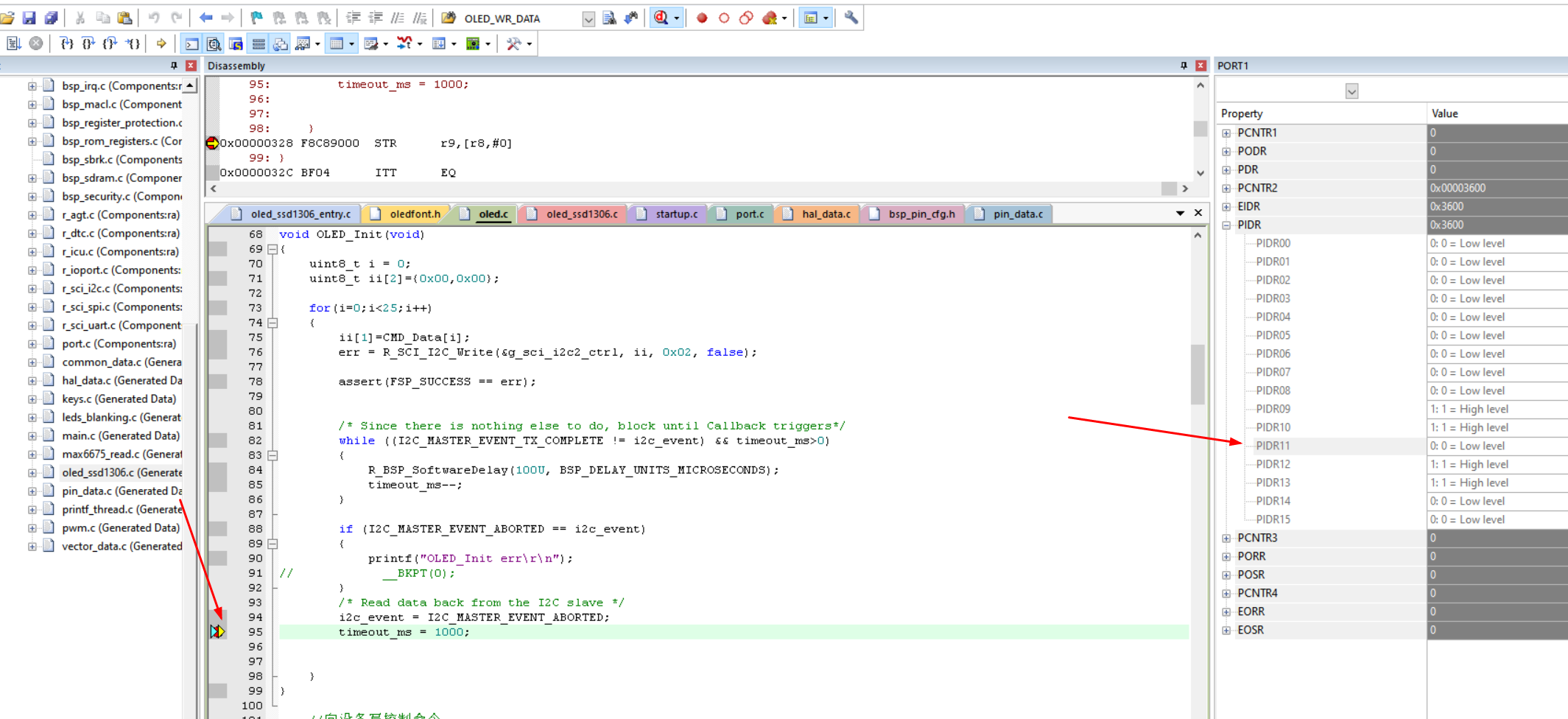Toggle the Call Stack window icon
Image resolution: width=1568 pixels, height=719 pixels.
280,43
